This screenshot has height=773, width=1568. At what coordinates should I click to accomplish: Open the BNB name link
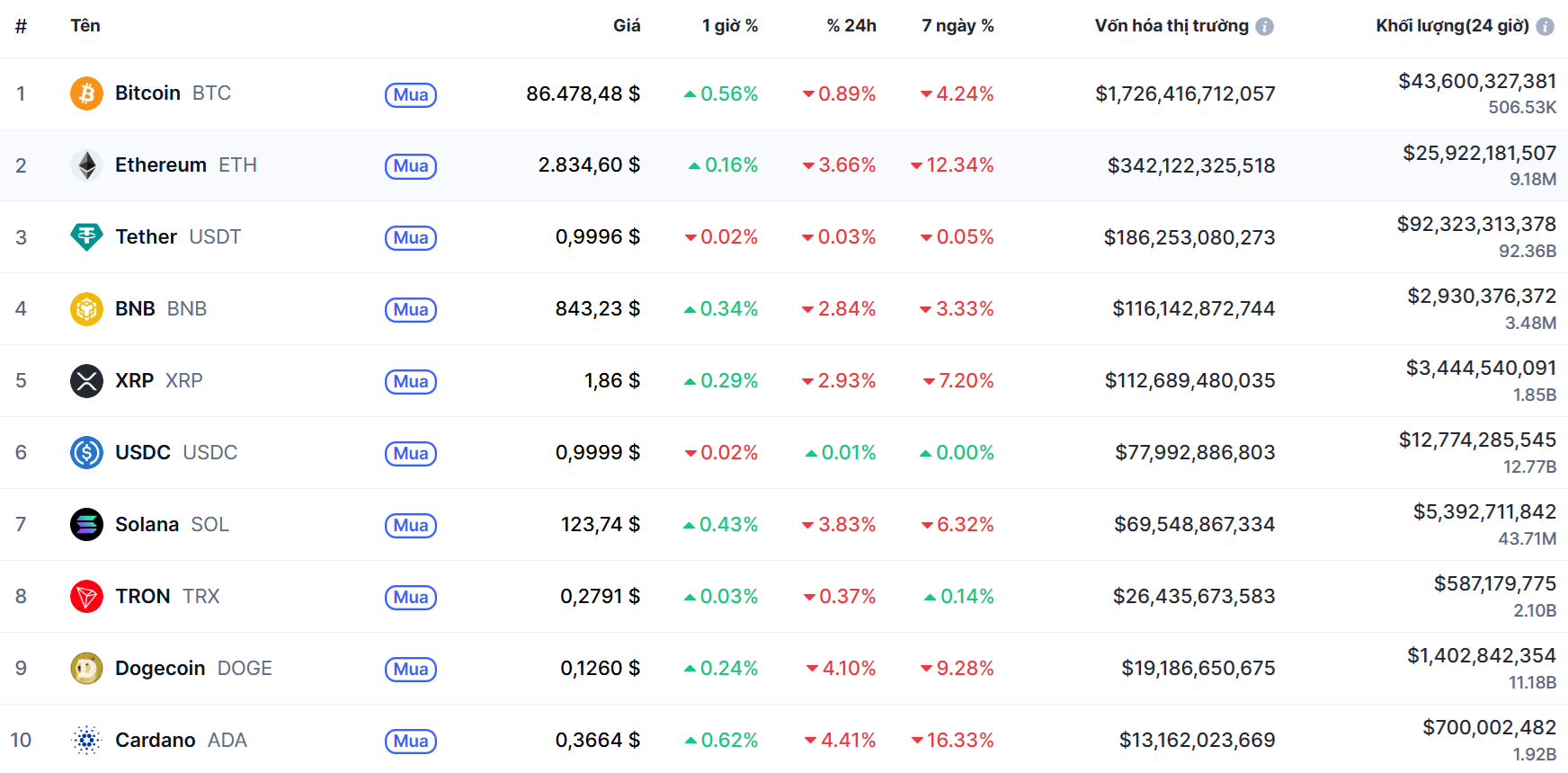click(x=161, y=309)
